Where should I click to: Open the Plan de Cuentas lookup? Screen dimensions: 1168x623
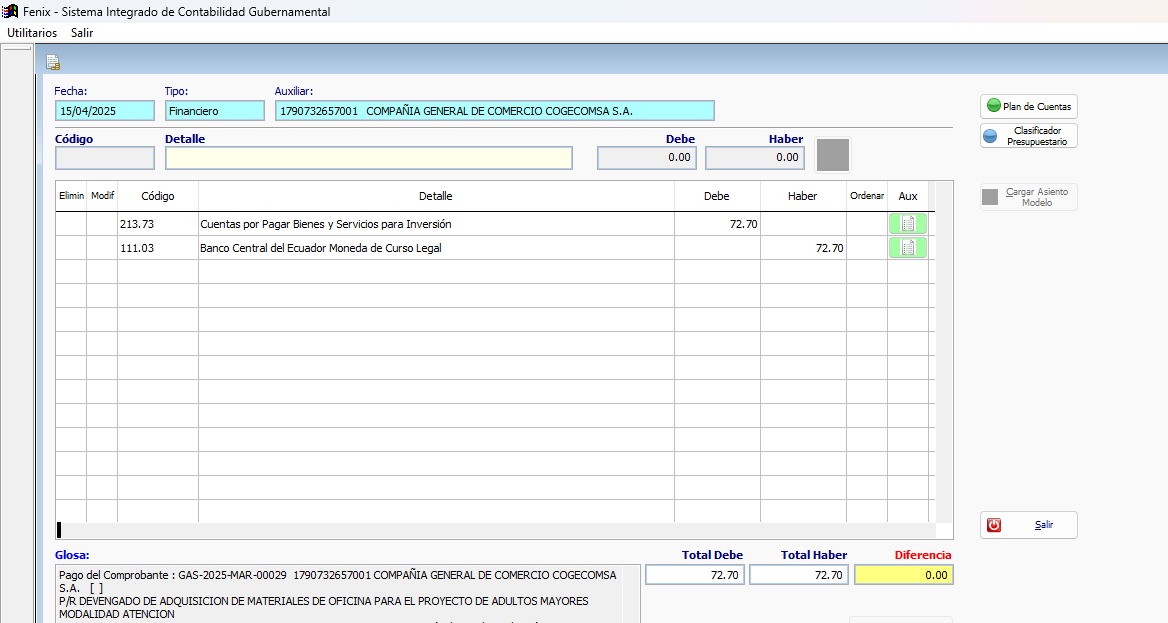point(1028,106)
